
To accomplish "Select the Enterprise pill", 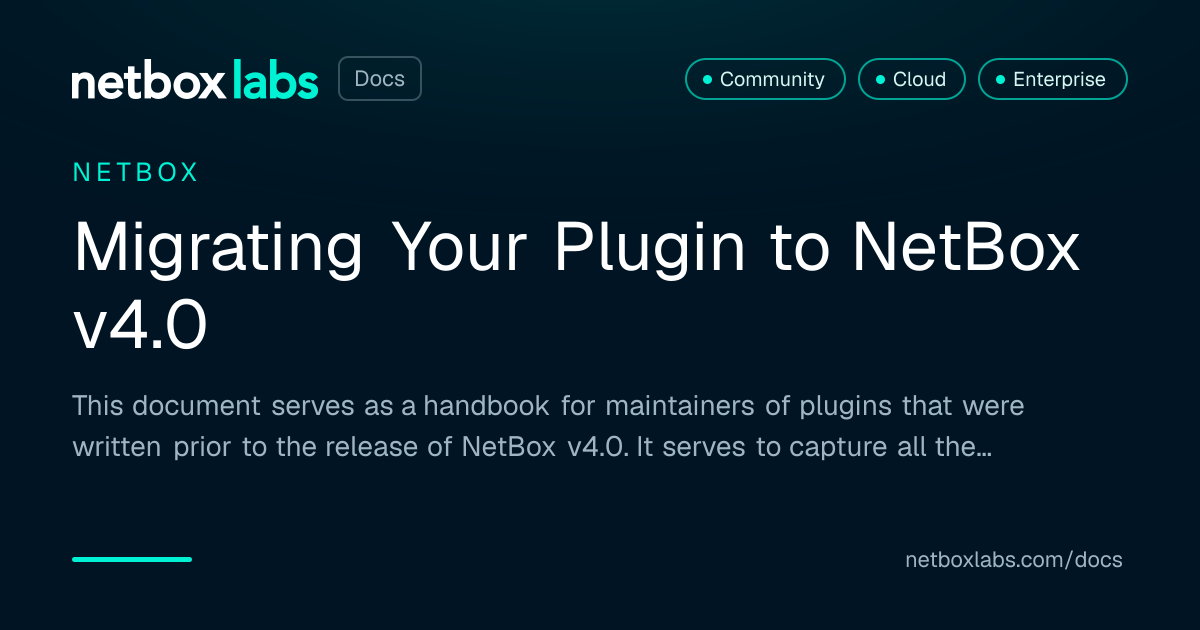I will 1052,79.
